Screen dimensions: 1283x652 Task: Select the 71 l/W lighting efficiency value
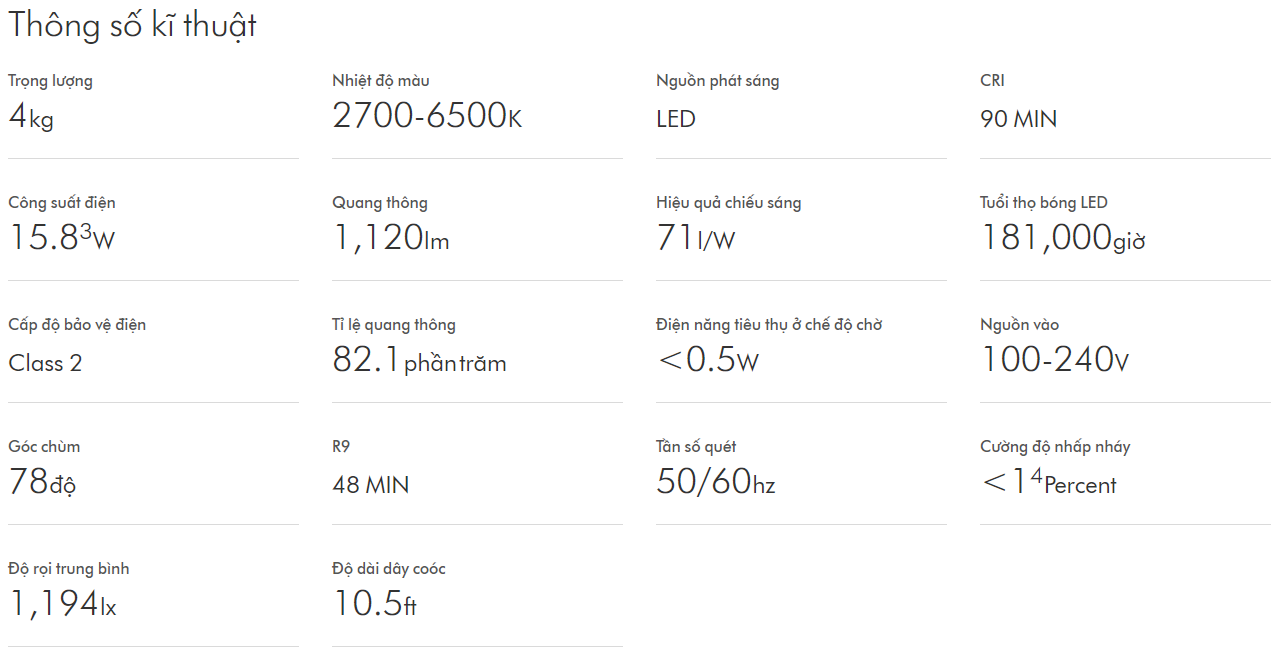pos(695,239)
